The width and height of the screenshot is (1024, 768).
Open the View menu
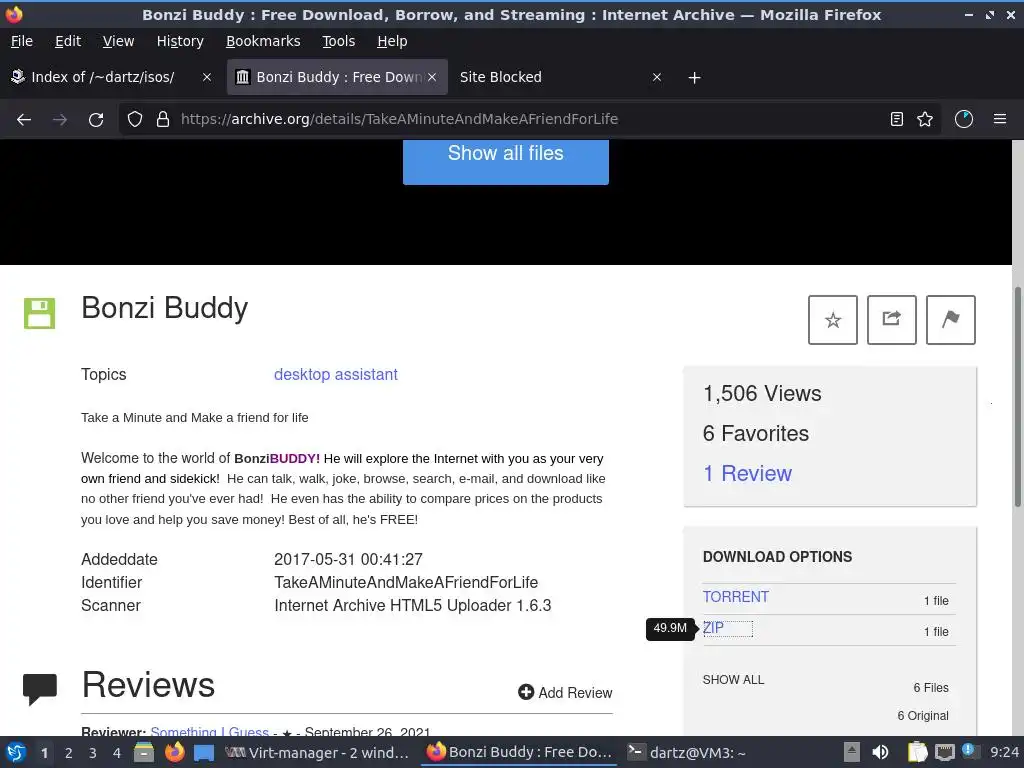tap(118, 41)
